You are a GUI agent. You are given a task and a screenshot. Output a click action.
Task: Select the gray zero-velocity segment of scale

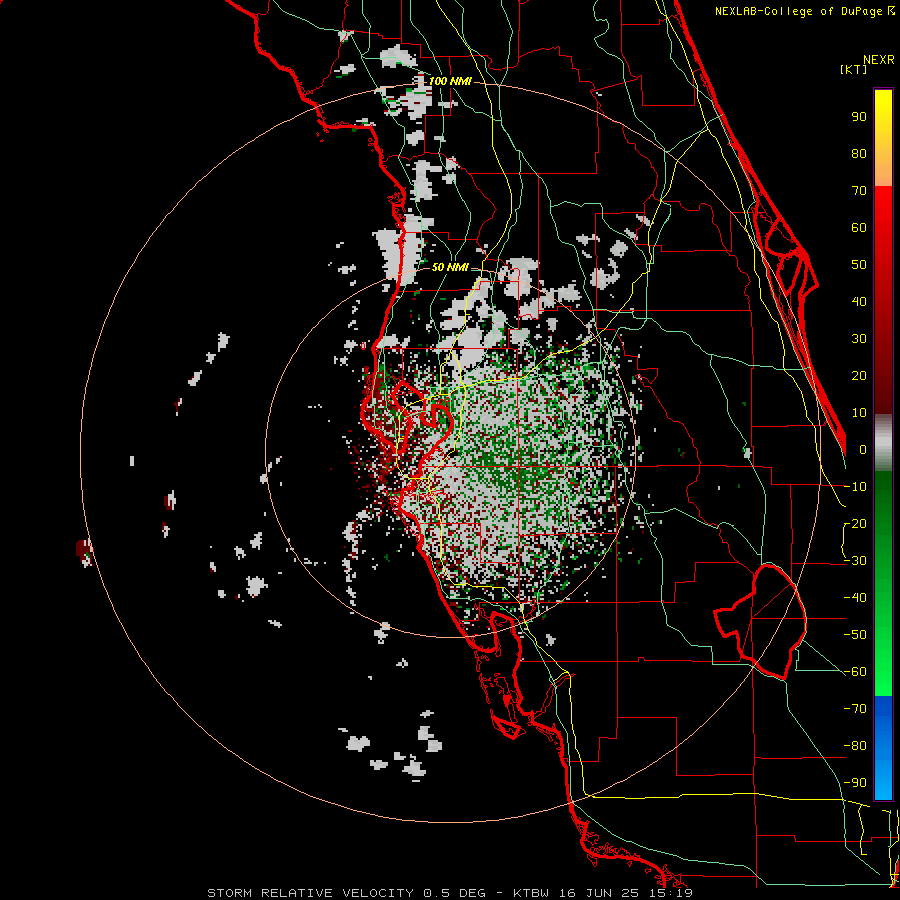(x=883, y=443)
